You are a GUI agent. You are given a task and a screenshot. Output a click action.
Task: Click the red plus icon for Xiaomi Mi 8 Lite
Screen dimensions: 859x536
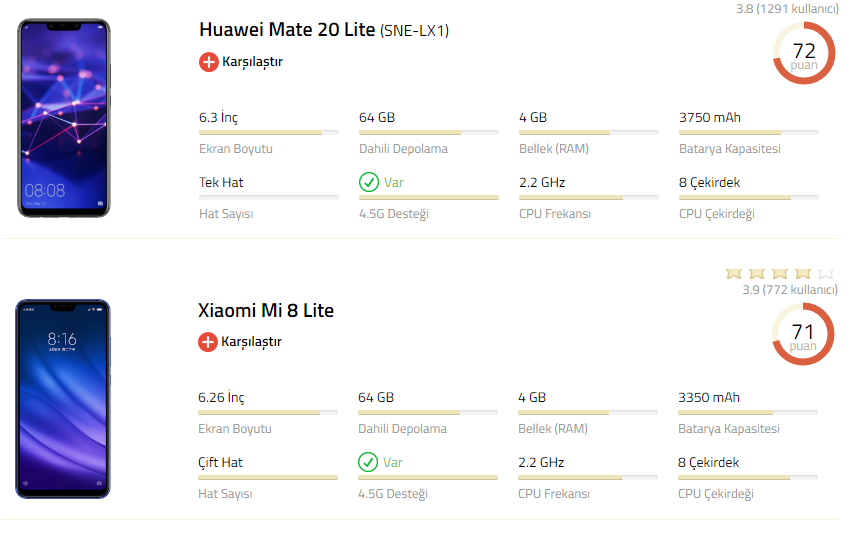(x=208, y=342)
